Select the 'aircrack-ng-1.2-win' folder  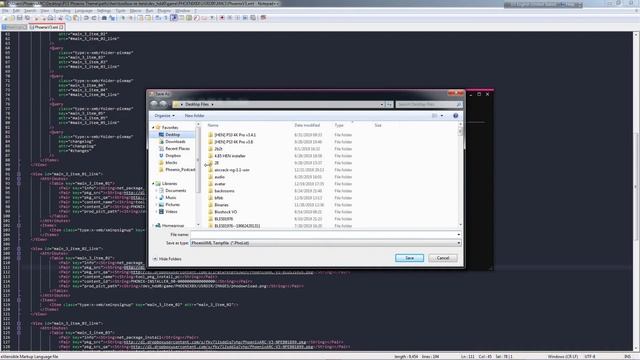(x=231, y=170)
